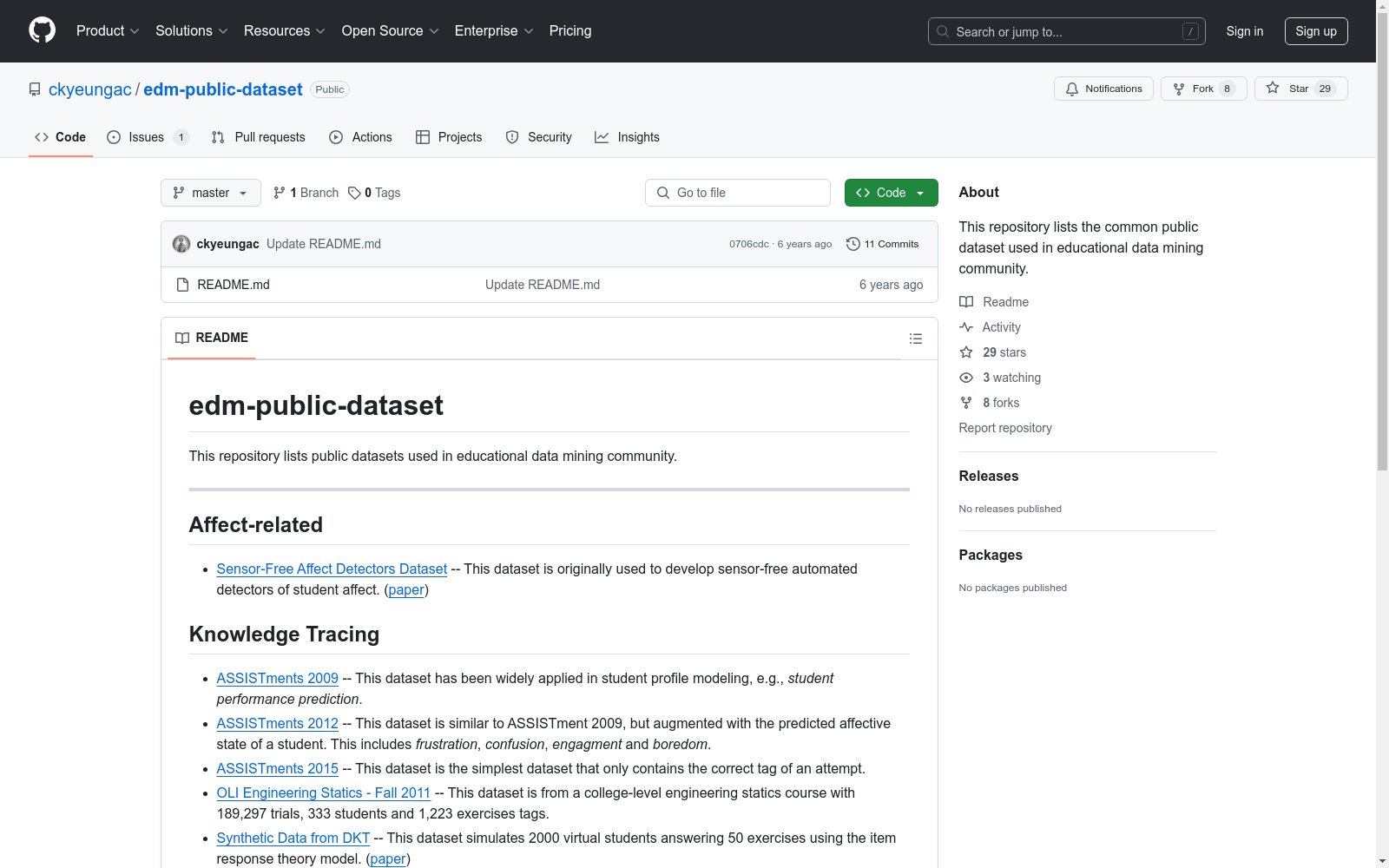Open the edm-public-dataset repository link
This screenshot has height=868, width=1389.
(x=223, y=89)
